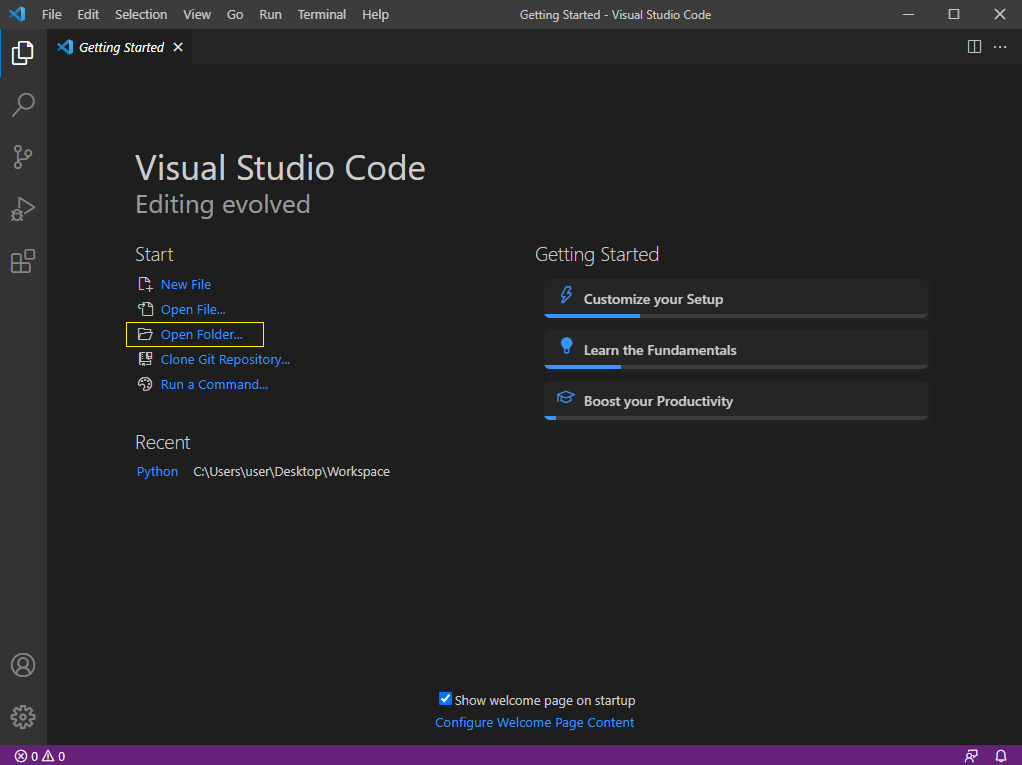Click the errors and warnings status indicator
The height and width of the screenshot is (765, 1022).
tap(40, 756)
